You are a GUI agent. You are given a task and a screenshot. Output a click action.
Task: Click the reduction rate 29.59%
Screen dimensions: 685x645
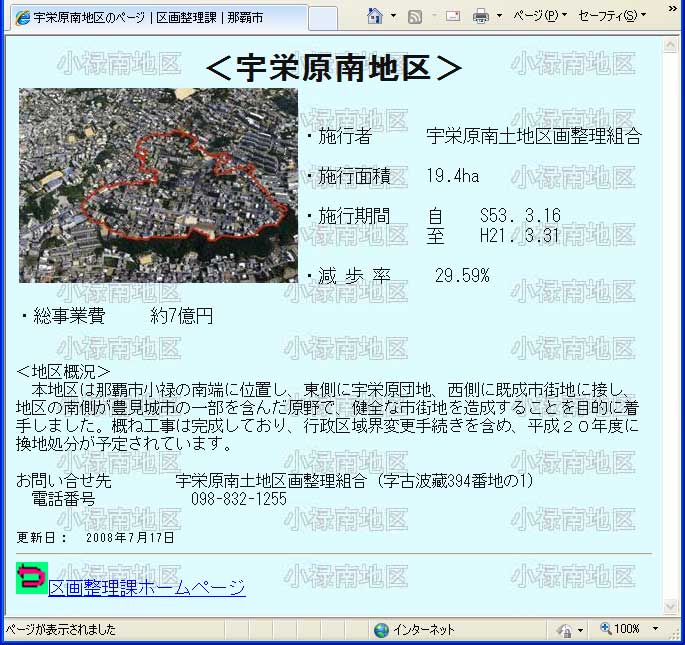(x=462, y=276)
